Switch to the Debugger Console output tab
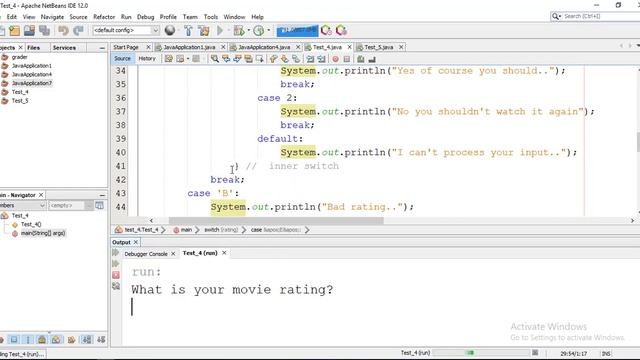640x360 pixels. [x=146, y=254]
